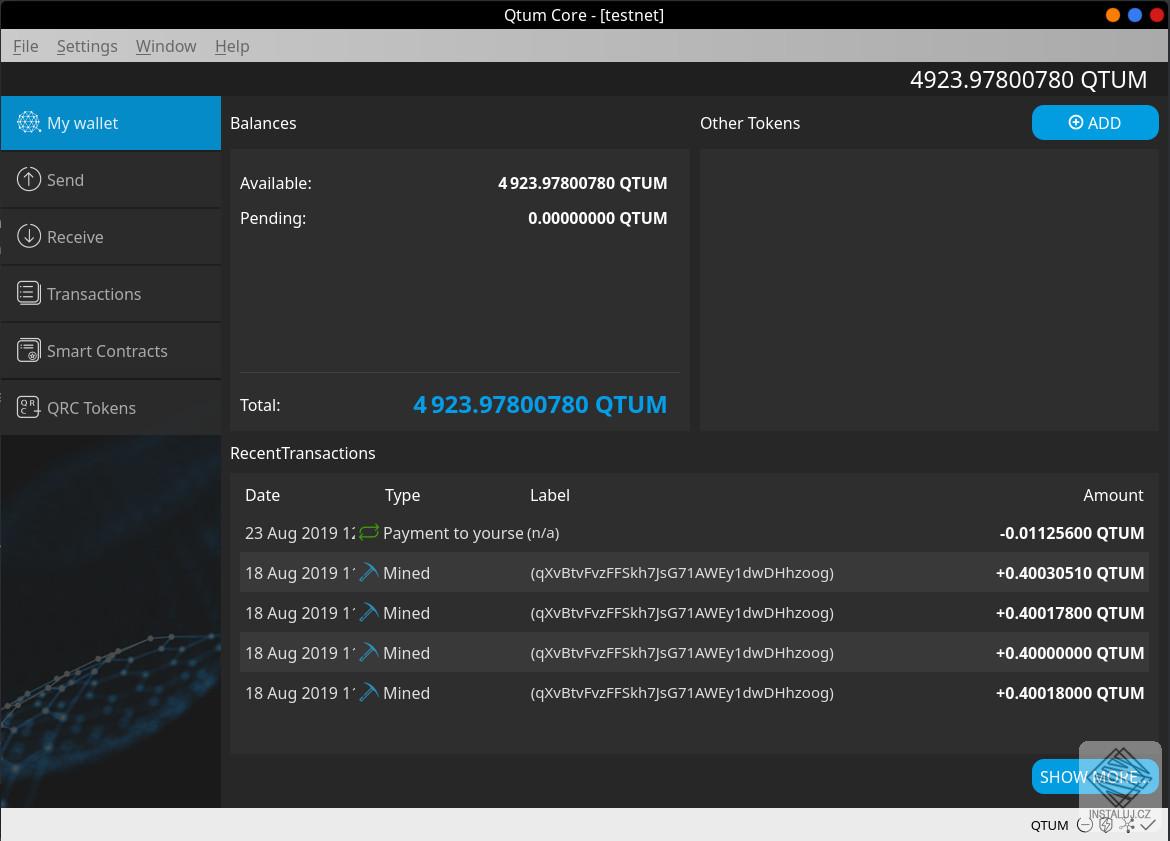The width and height of the screenshot is (1170, 841).
Task: Click the +0.40018000 QTUM amount
Action: [1070, 693]
